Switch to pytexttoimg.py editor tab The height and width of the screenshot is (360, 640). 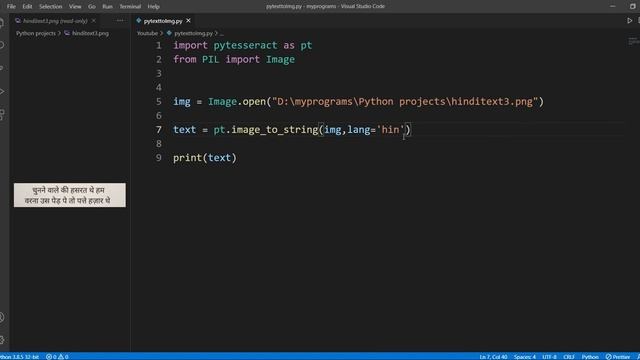point(163,21)
